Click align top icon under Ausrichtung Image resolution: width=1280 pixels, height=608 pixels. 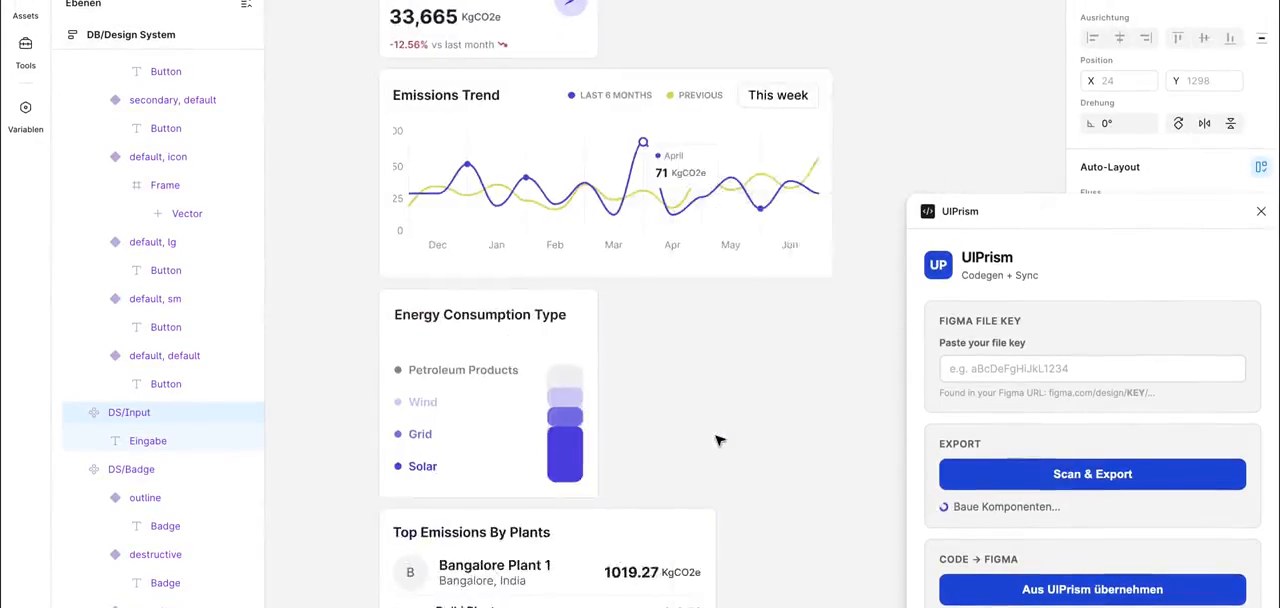tap(1178, 38)
